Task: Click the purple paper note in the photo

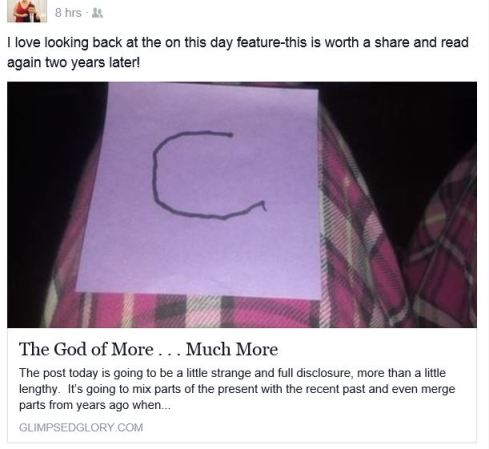Action: (x=200, y=190)
